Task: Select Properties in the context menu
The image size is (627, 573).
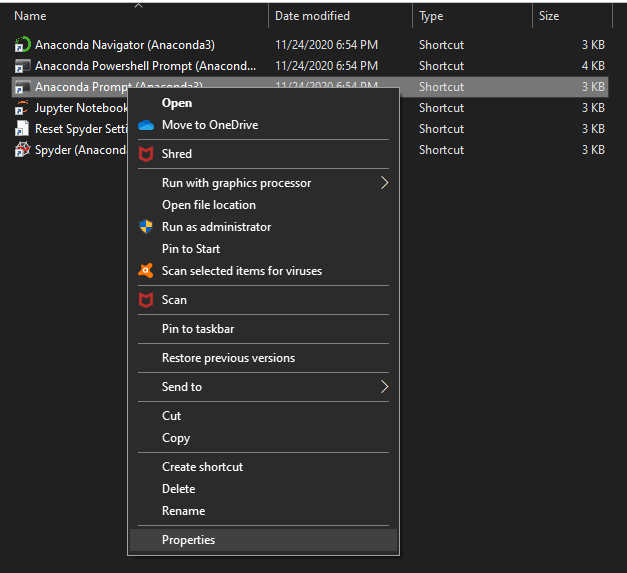Action: (188, 540)
